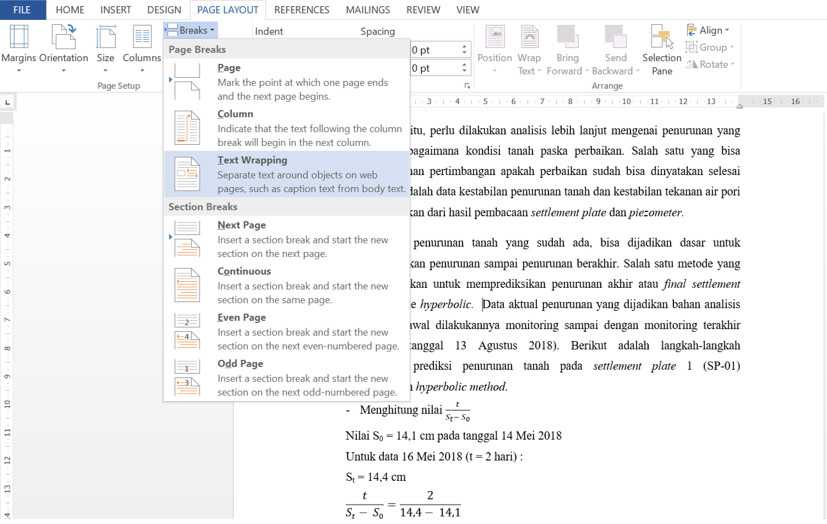This screenshot has height=524, width=827.
Task: Click the Page break icon
Action: pos(187,82)
